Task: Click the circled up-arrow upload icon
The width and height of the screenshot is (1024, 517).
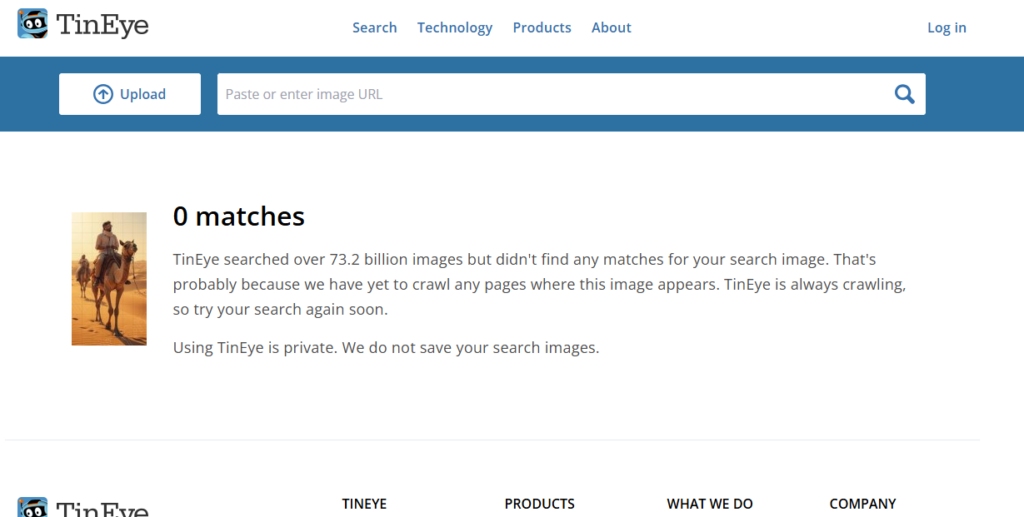Action: [x=103, y=94]
